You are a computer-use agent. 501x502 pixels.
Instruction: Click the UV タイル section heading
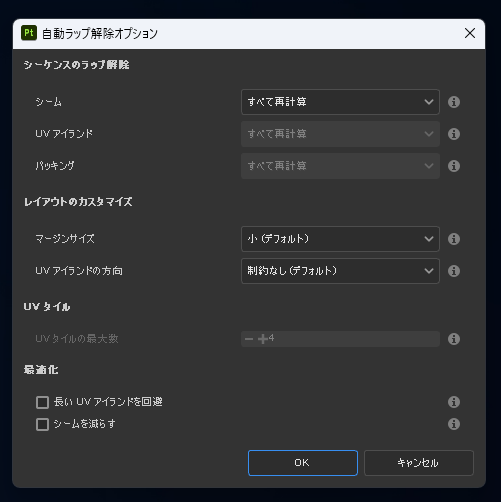[47, 307]
